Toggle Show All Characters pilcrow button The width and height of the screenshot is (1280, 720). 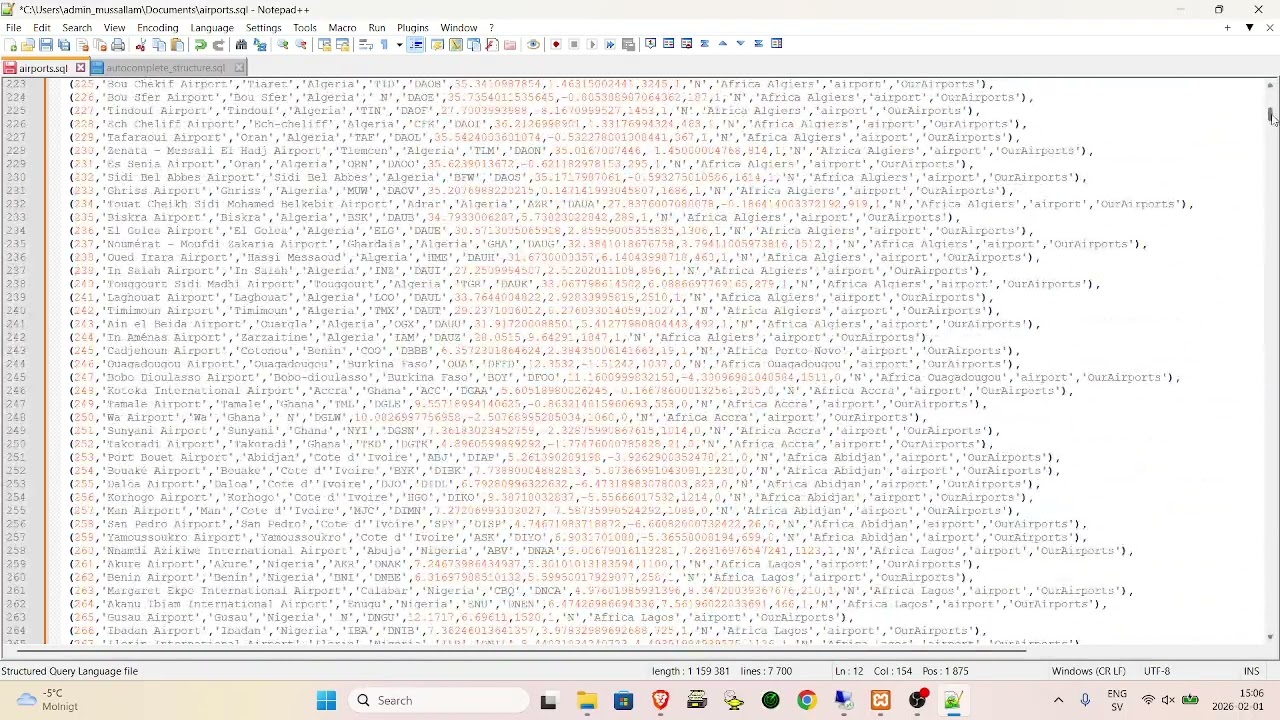[384, 44]
